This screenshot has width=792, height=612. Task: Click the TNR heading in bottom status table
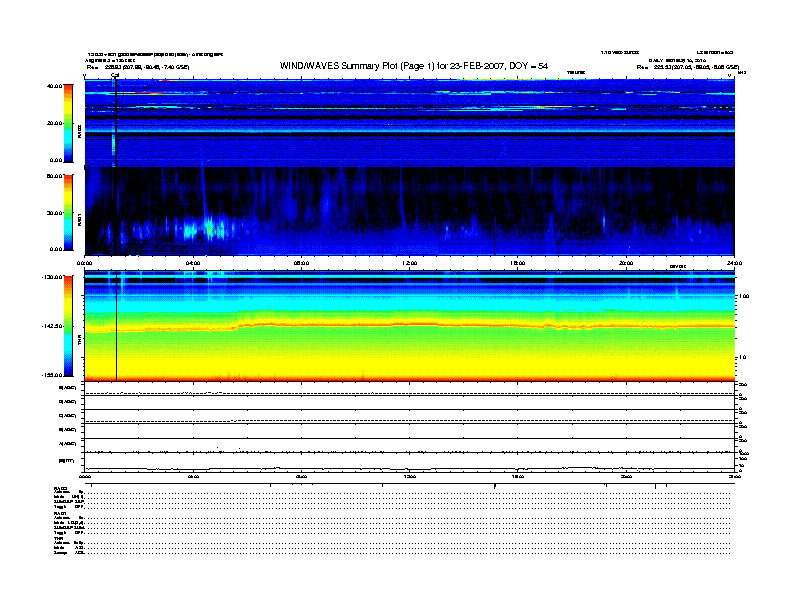pos(58,538)
